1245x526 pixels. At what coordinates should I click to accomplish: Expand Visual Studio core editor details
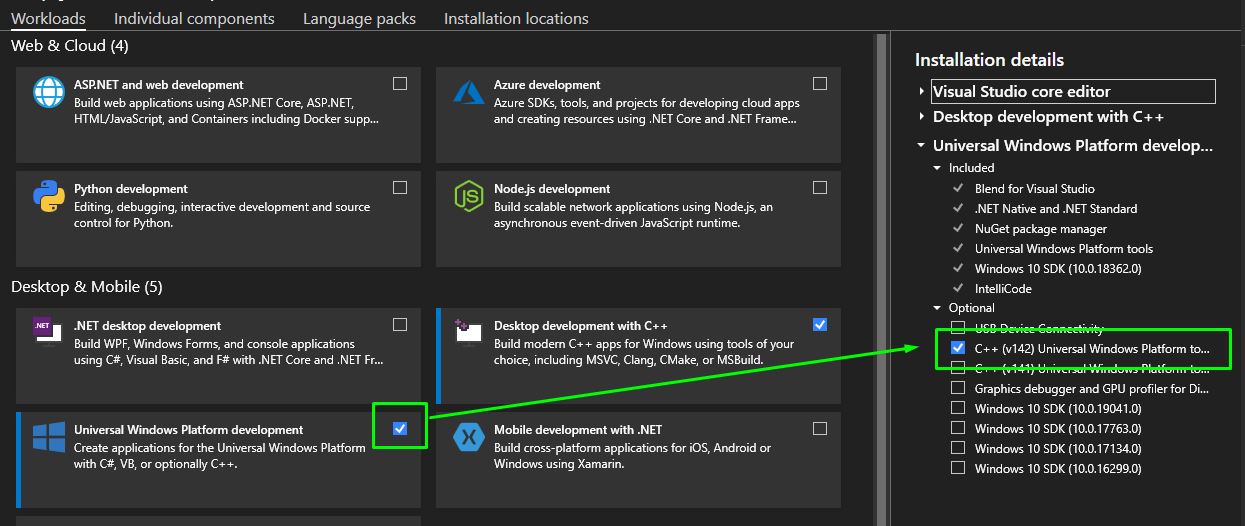921,91
